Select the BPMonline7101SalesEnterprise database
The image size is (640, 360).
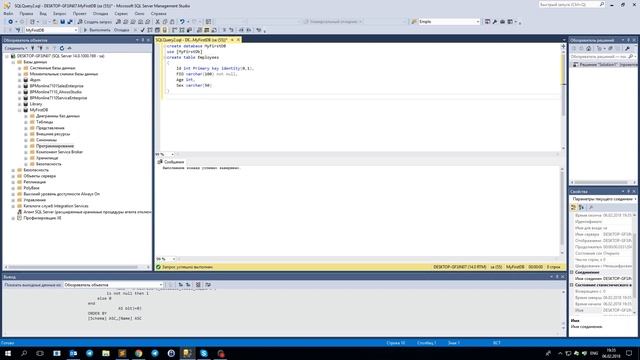[57, 86]
